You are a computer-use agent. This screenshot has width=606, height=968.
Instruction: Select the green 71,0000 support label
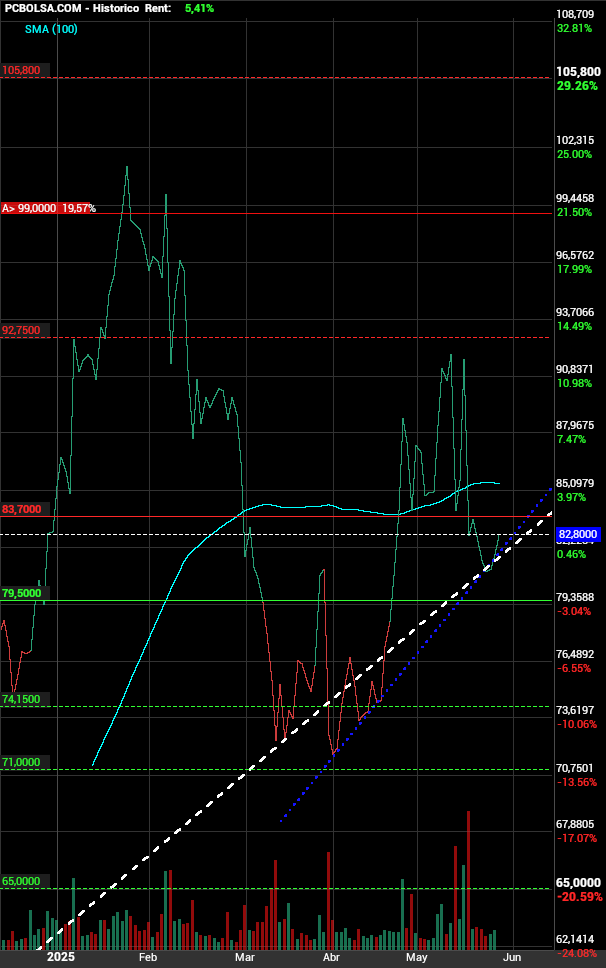tap(21, 762)
